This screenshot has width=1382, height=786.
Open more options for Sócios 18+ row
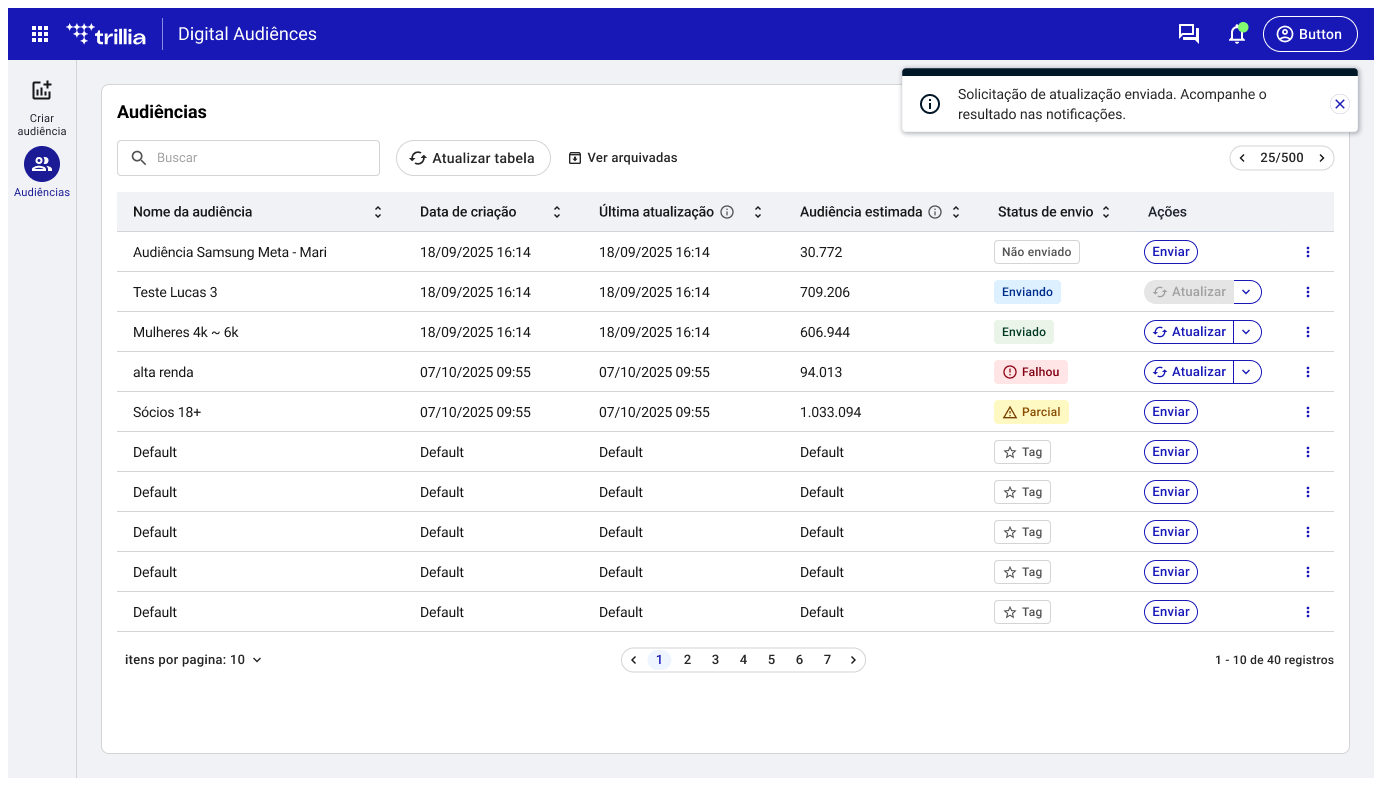click(x=1308, y=412)
